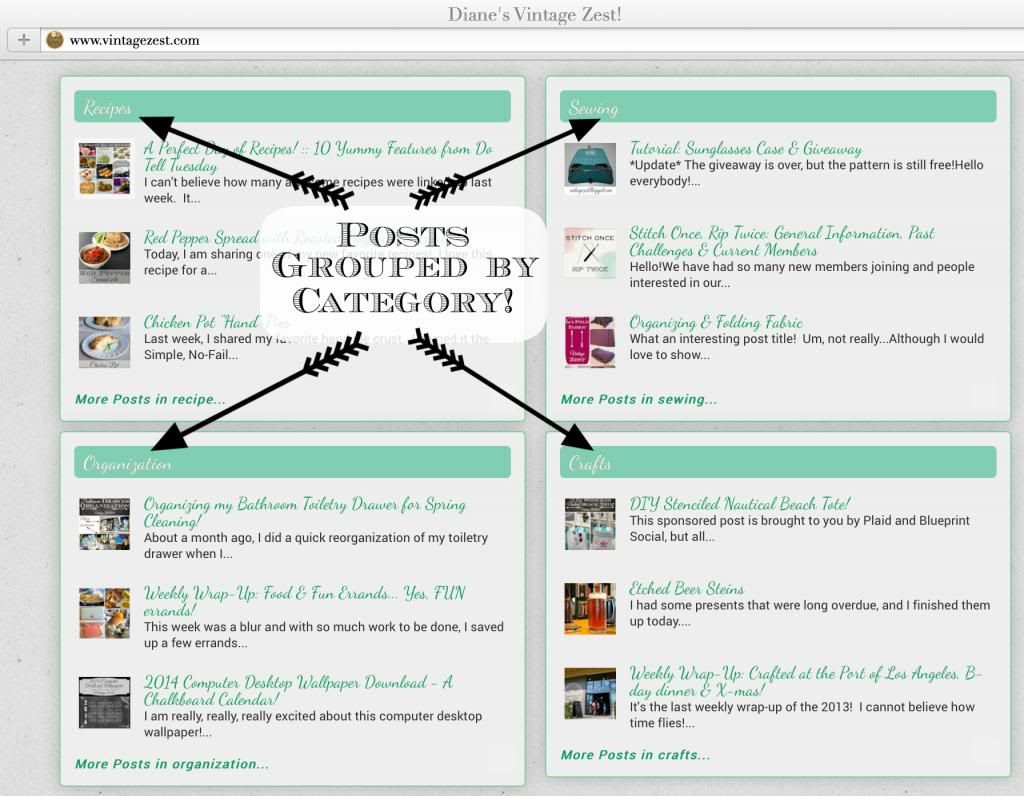Click the Red Pepper Spread thumbnail
Image resolution: width=1024 pixels, height=796 pixels.
105,257
